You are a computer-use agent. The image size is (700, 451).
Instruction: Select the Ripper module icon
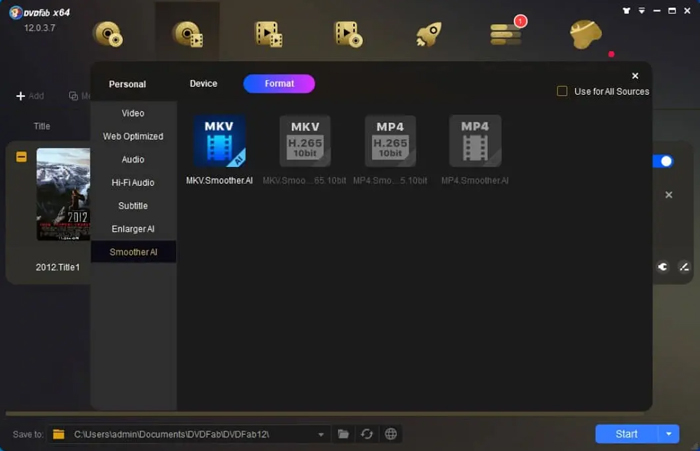pyautogui.click(x=188, y=34)
